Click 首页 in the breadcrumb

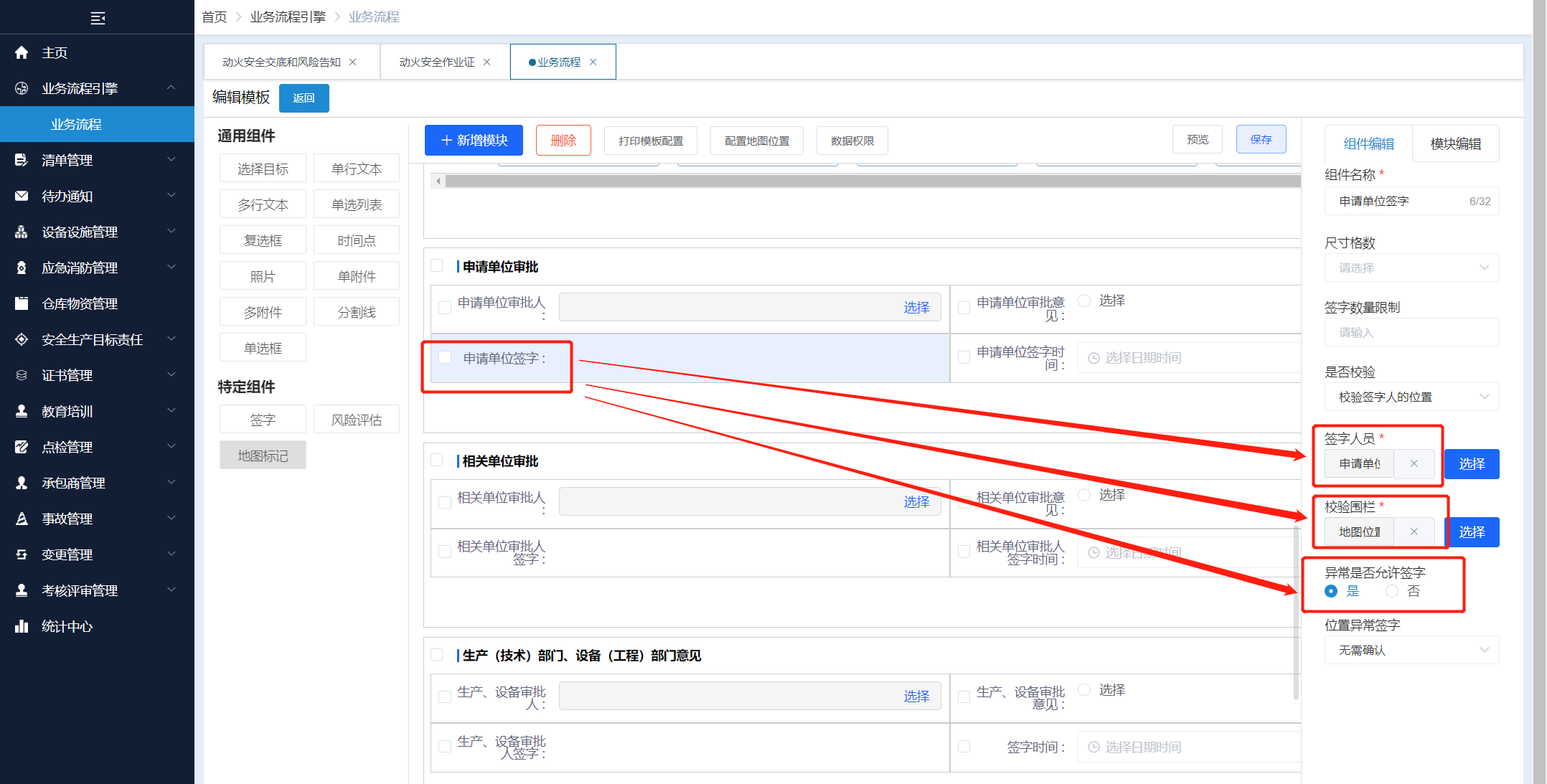pos(214,16)
